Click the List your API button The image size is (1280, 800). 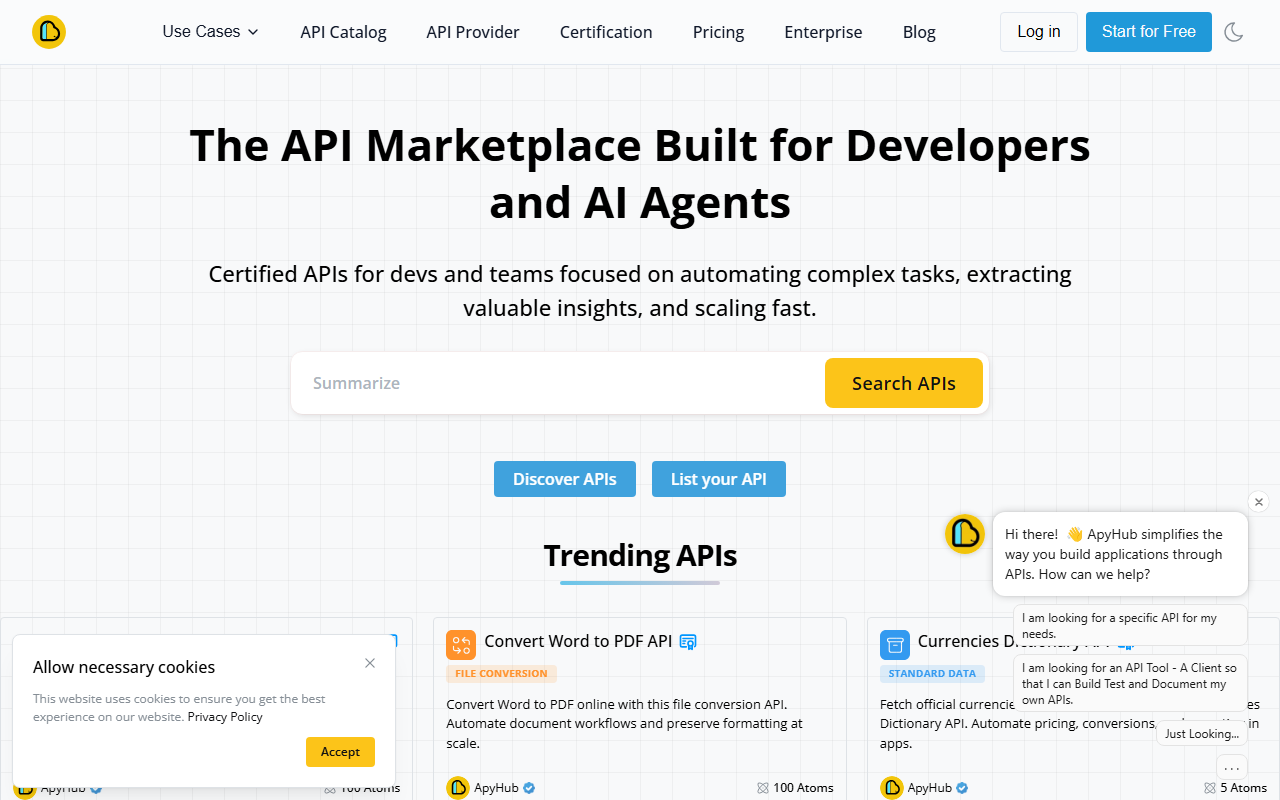click(719, 479)
